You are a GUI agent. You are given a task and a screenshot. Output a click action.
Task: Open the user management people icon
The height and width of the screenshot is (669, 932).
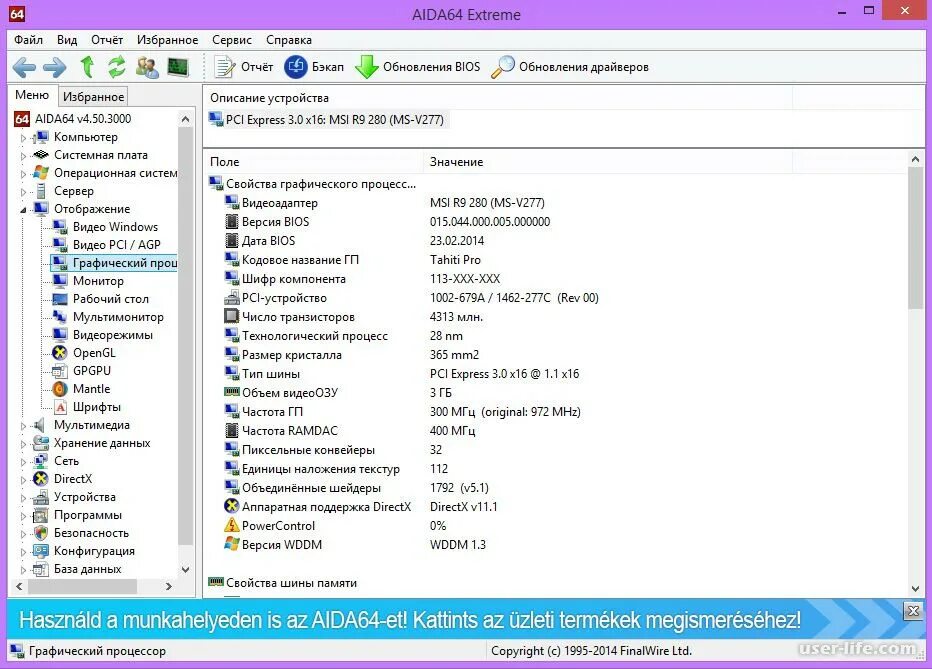click(147, 67)
